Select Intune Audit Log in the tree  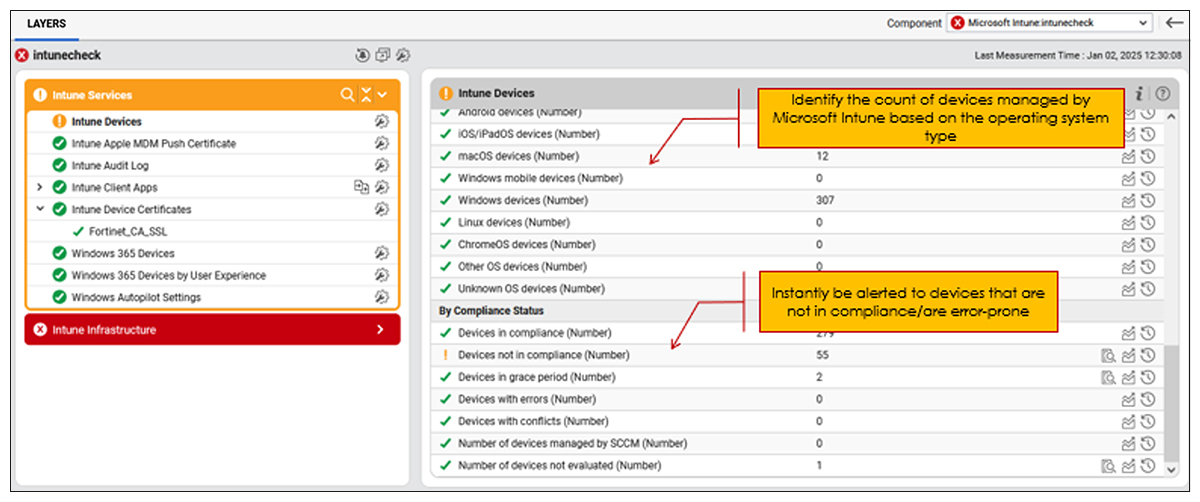pyautogui.click(x=110, y=165)
